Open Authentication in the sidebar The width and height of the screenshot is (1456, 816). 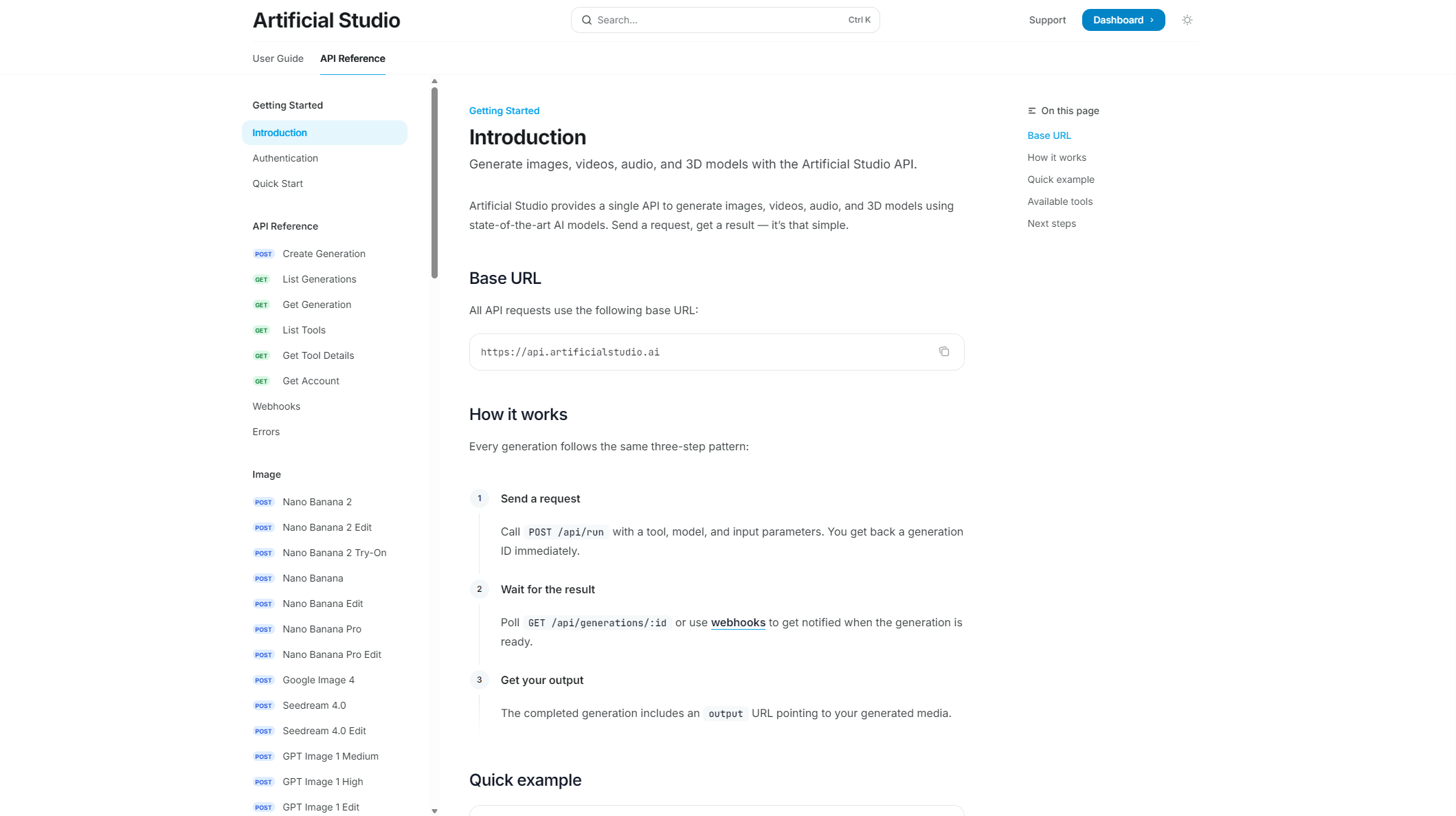[285, 158]
